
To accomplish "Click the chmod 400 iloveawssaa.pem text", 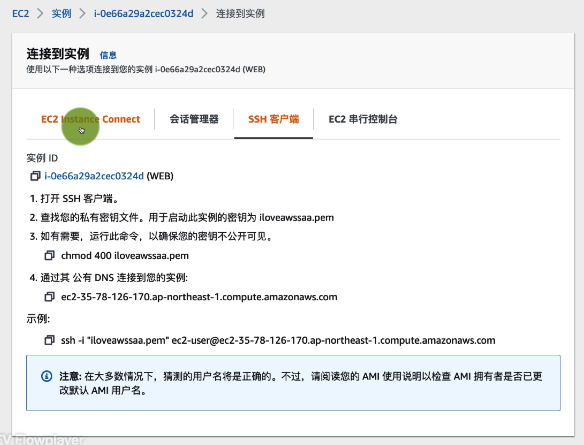I will [125, 256].
